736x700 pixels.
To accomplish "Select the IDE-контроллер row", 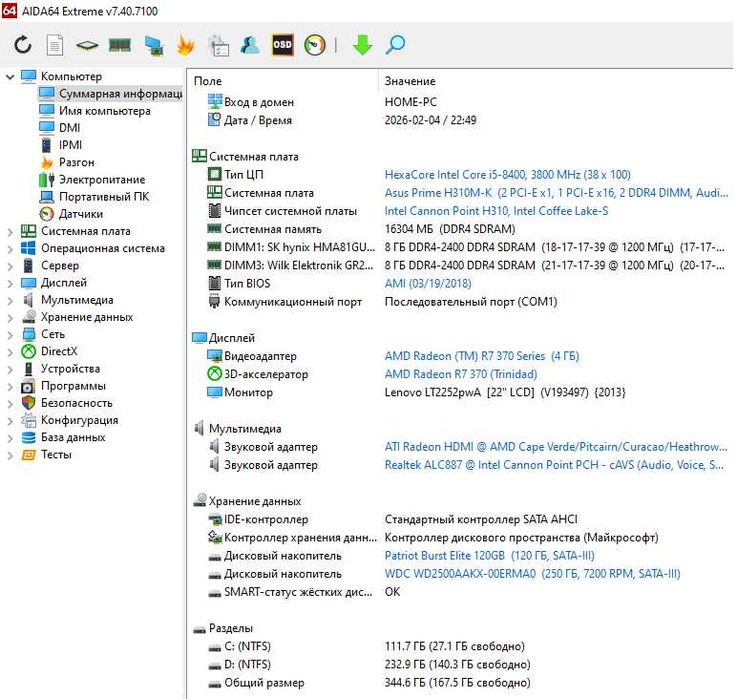I will pyautogui.click(x=462, y=520).
